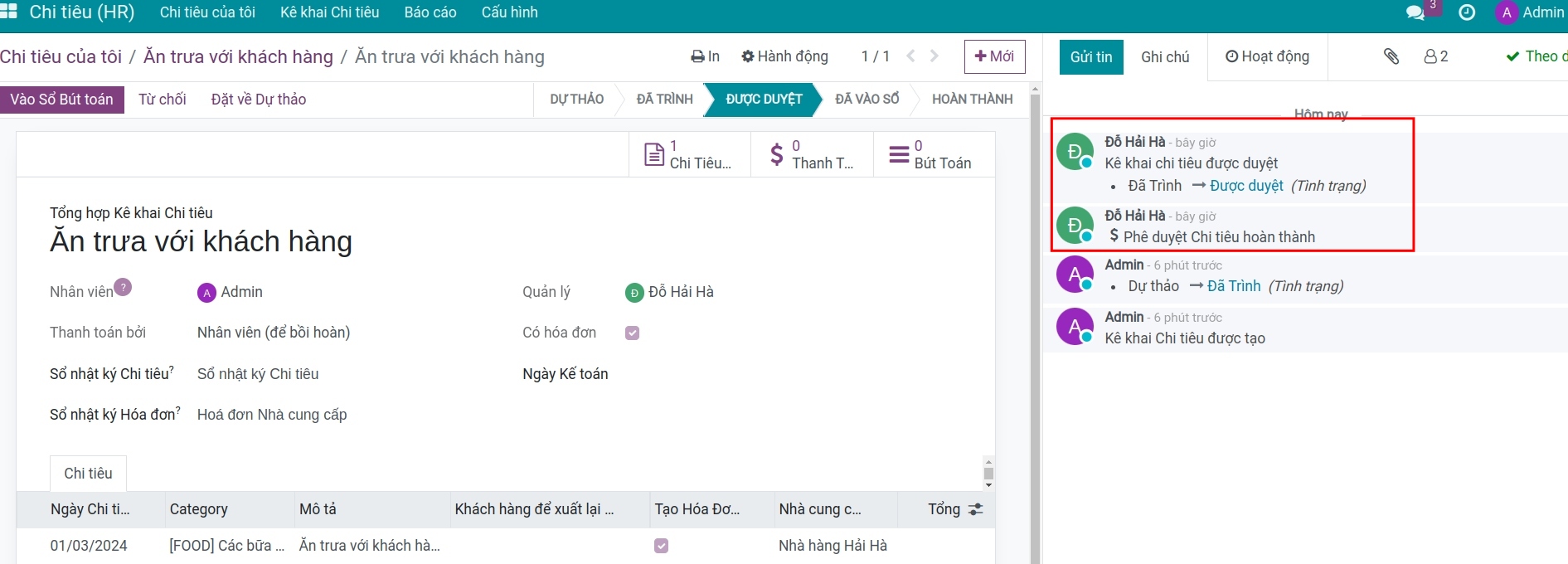The width and height of the screenshot is (1568, 564).
Task: Toggle Tạo Hóa Đơn checkbox in expense row
Action: click(x=661, y=546)
